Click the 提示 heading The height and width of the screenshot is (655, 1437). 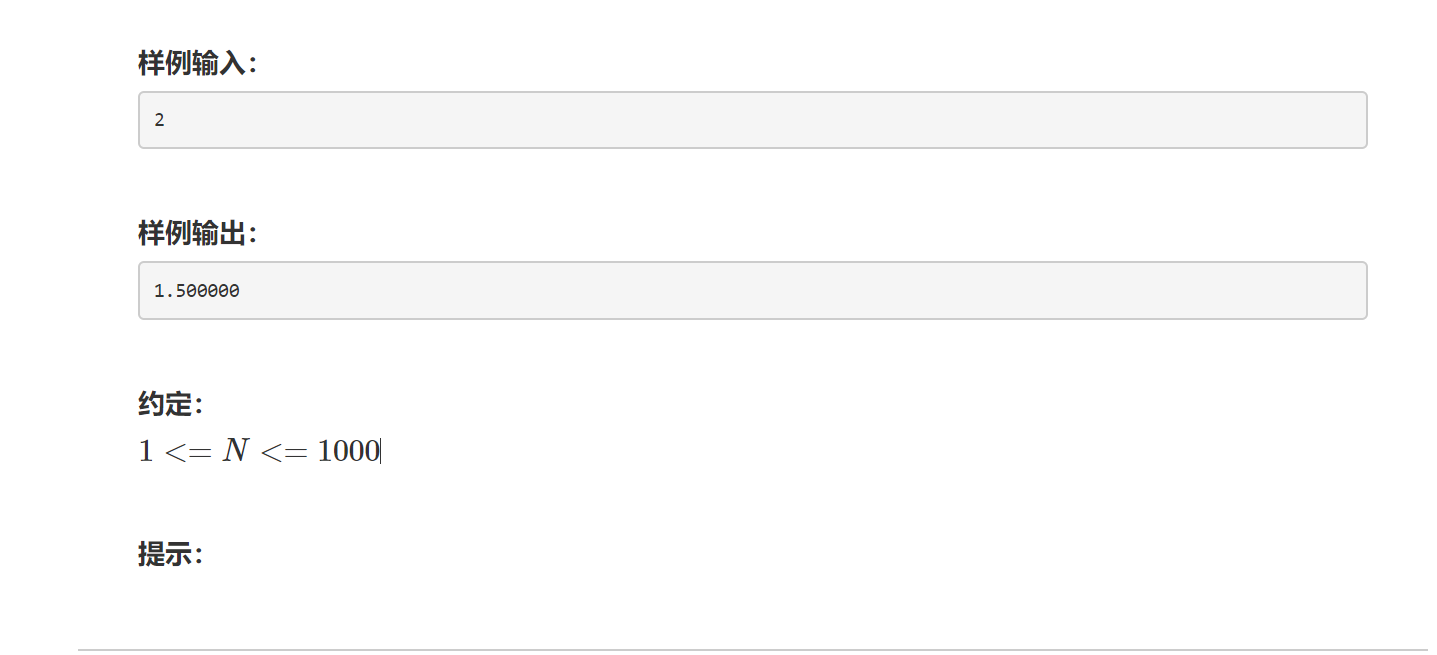(170, 554)
